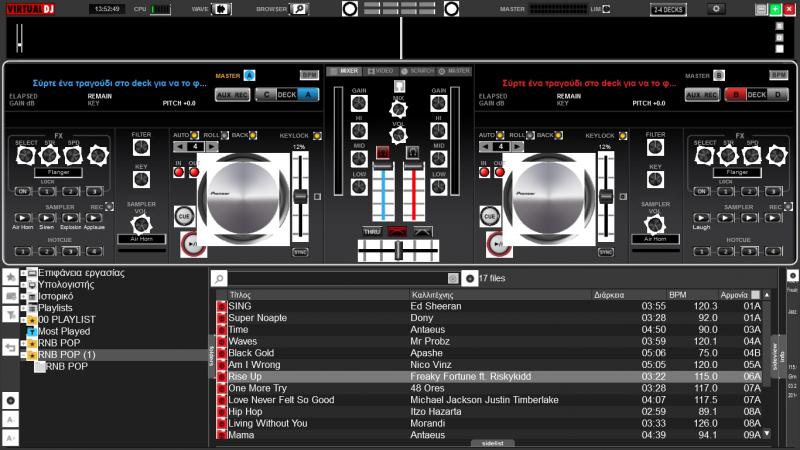800x450 pixels.
Task: Click the left deck AUX REC button
Action: pyautogui.click(x=232, y=95)
